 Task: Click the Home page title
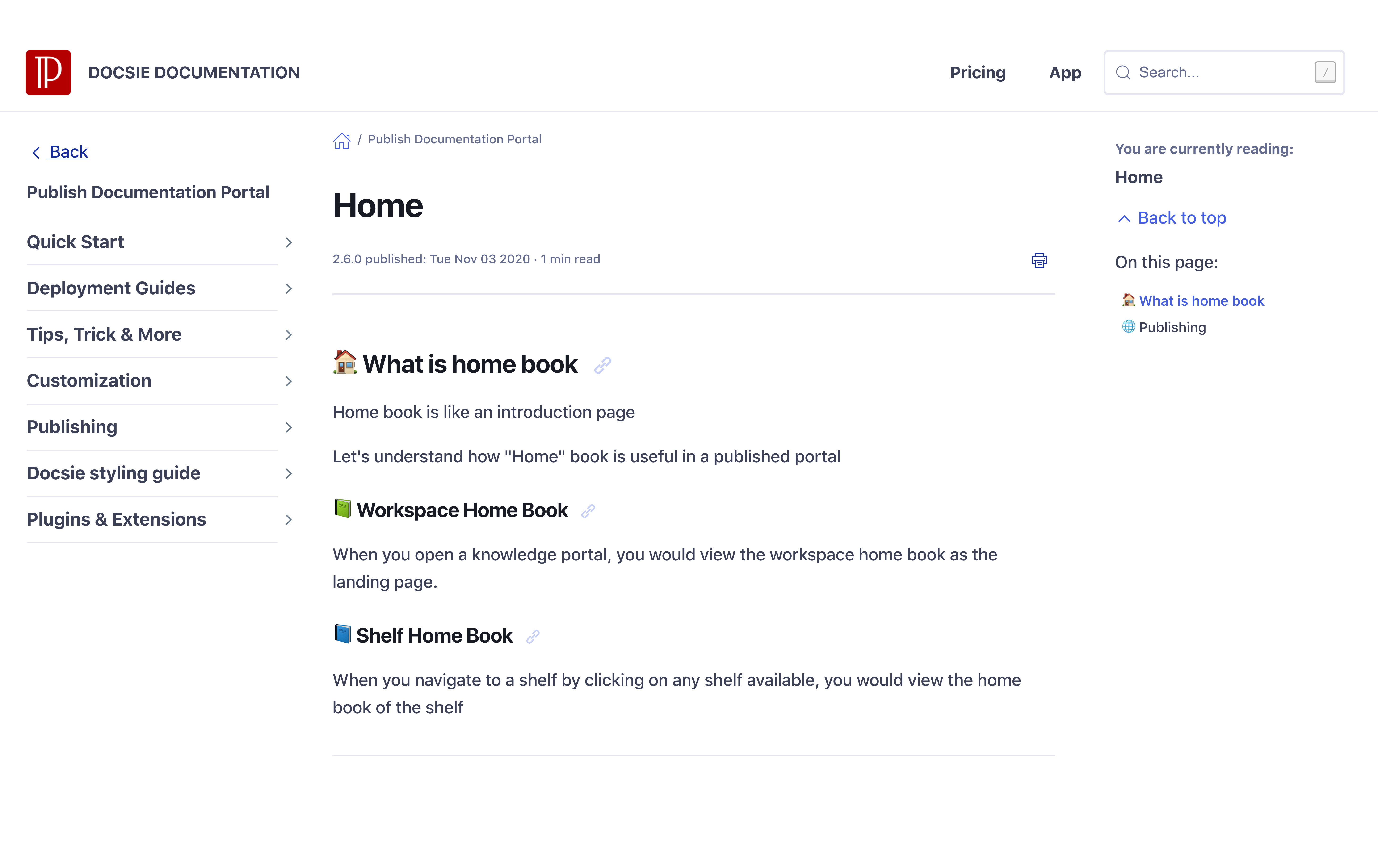pyautogui.click(x=378, y=205)
